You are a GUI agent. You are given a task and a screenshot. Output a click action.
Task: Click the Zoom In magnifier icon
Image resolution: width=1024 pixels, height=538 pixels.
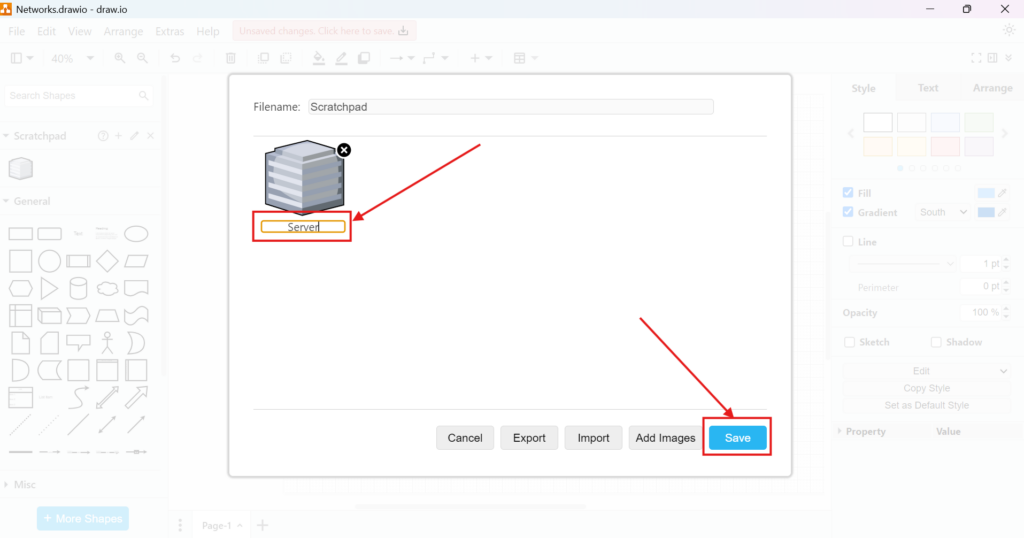pyautogui.click(x=120, y=59)
